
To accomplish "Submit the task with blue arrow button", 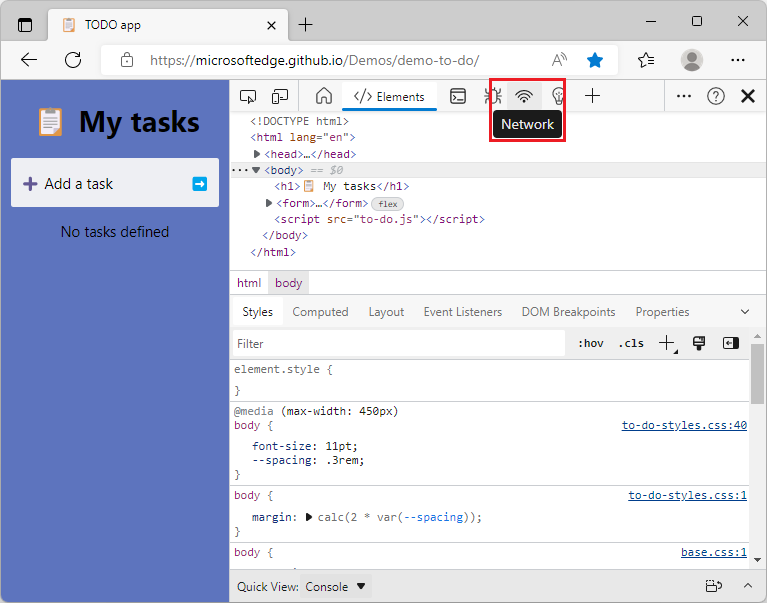I will point(200,184).
